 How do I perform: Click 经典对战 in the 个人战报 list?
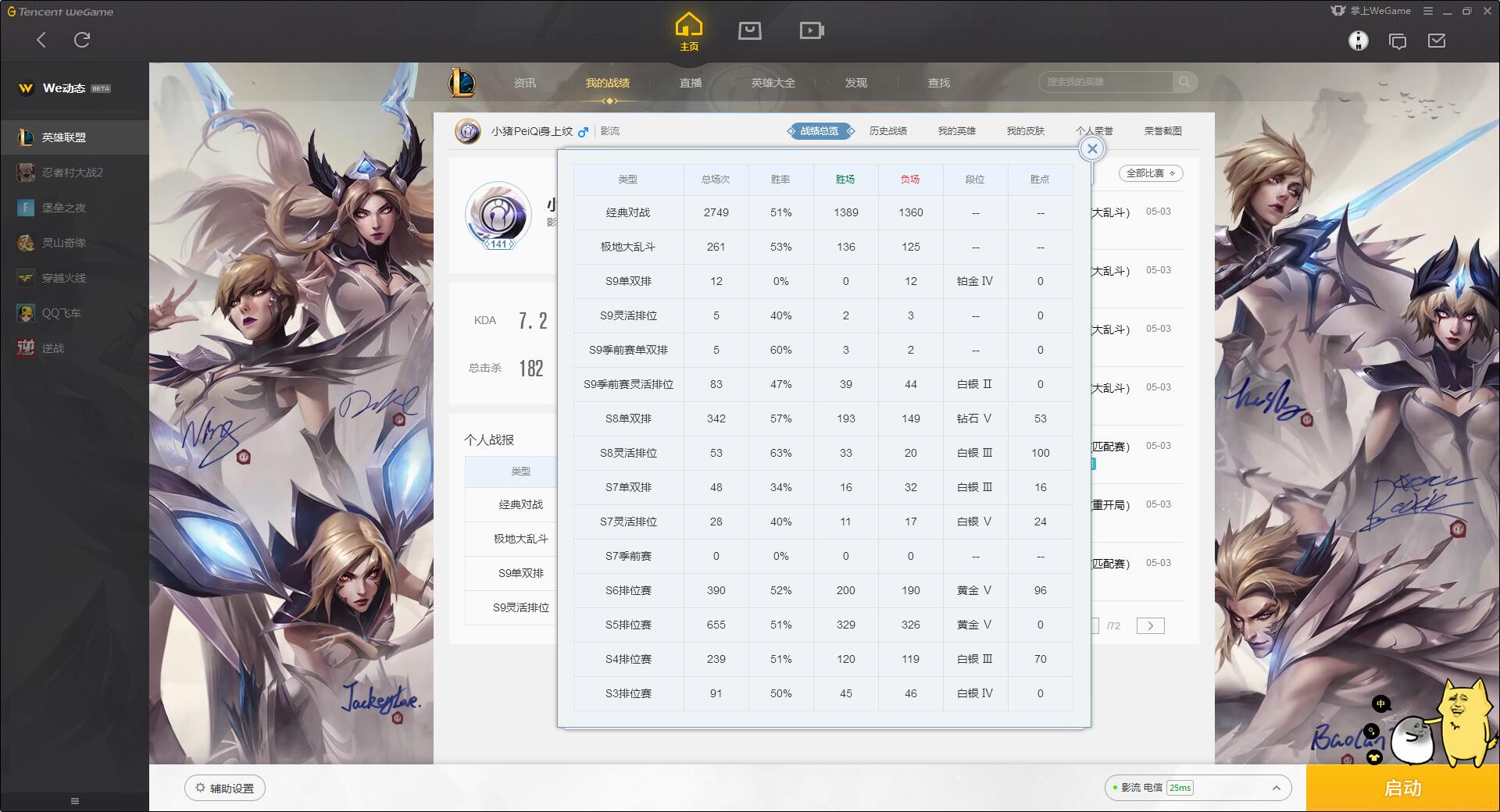[521, 504]
